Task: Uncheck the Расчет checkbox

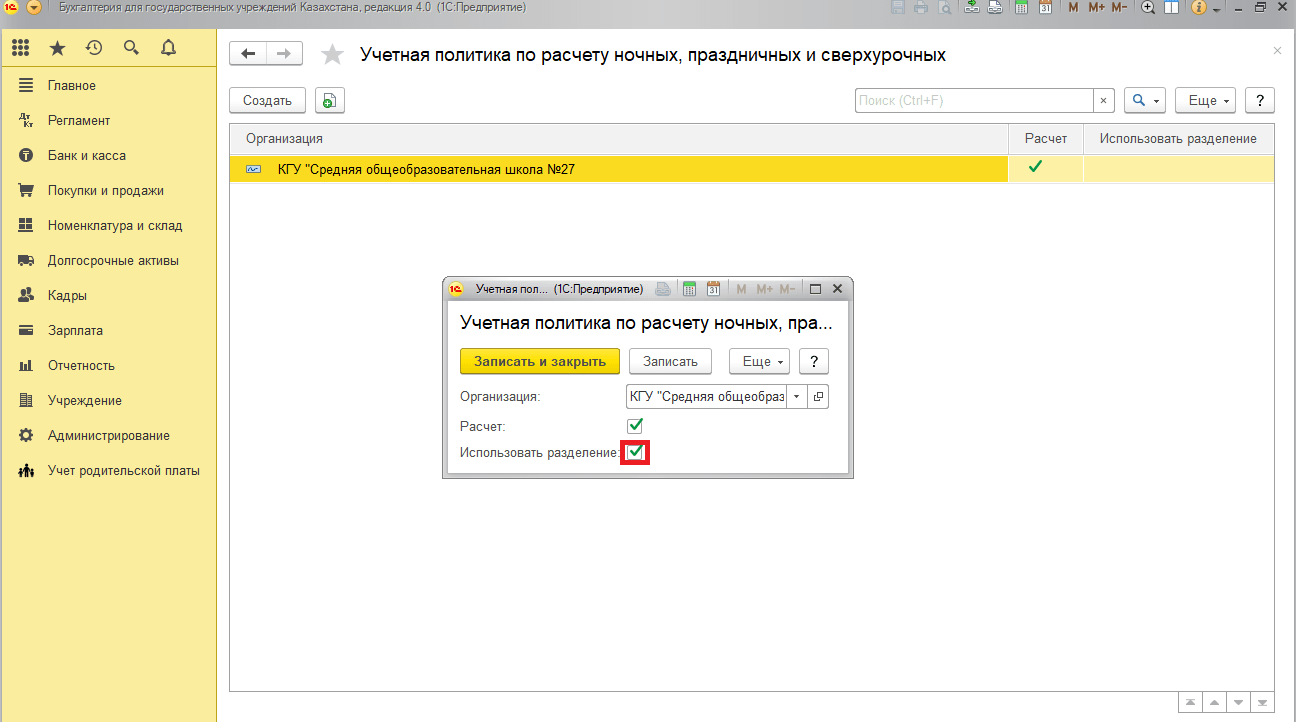Action: click(x=635, y=426)
